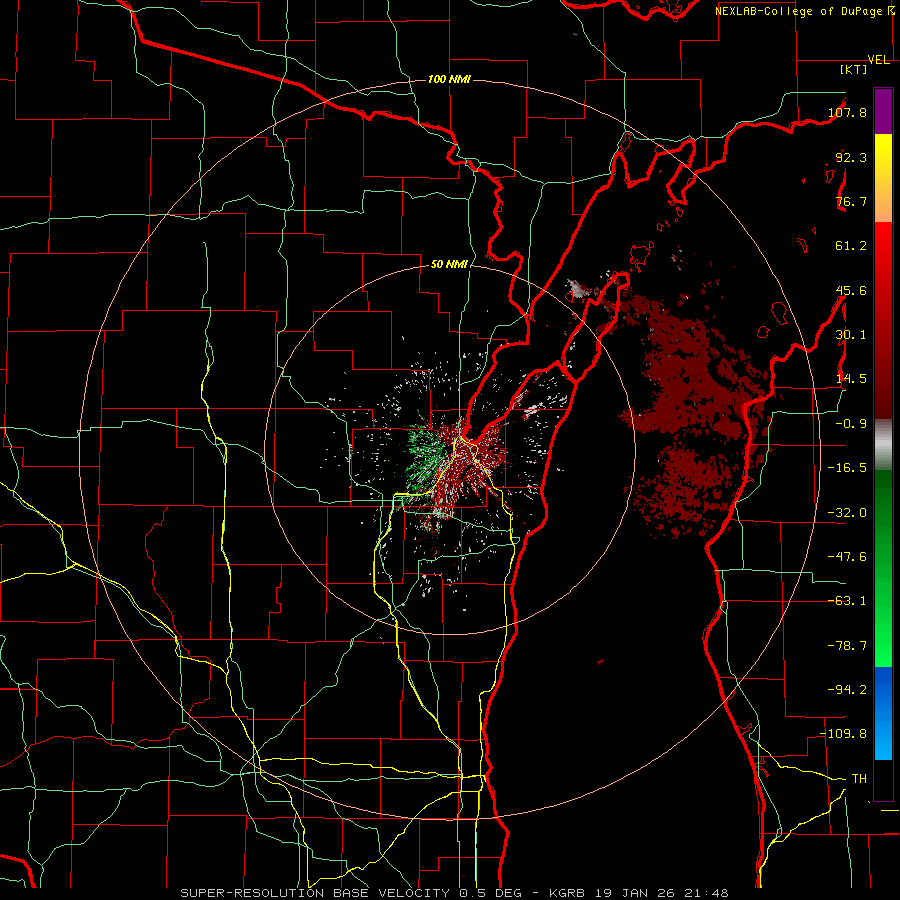Click the purple segment of velocity color bar

(x=883, y=111)
